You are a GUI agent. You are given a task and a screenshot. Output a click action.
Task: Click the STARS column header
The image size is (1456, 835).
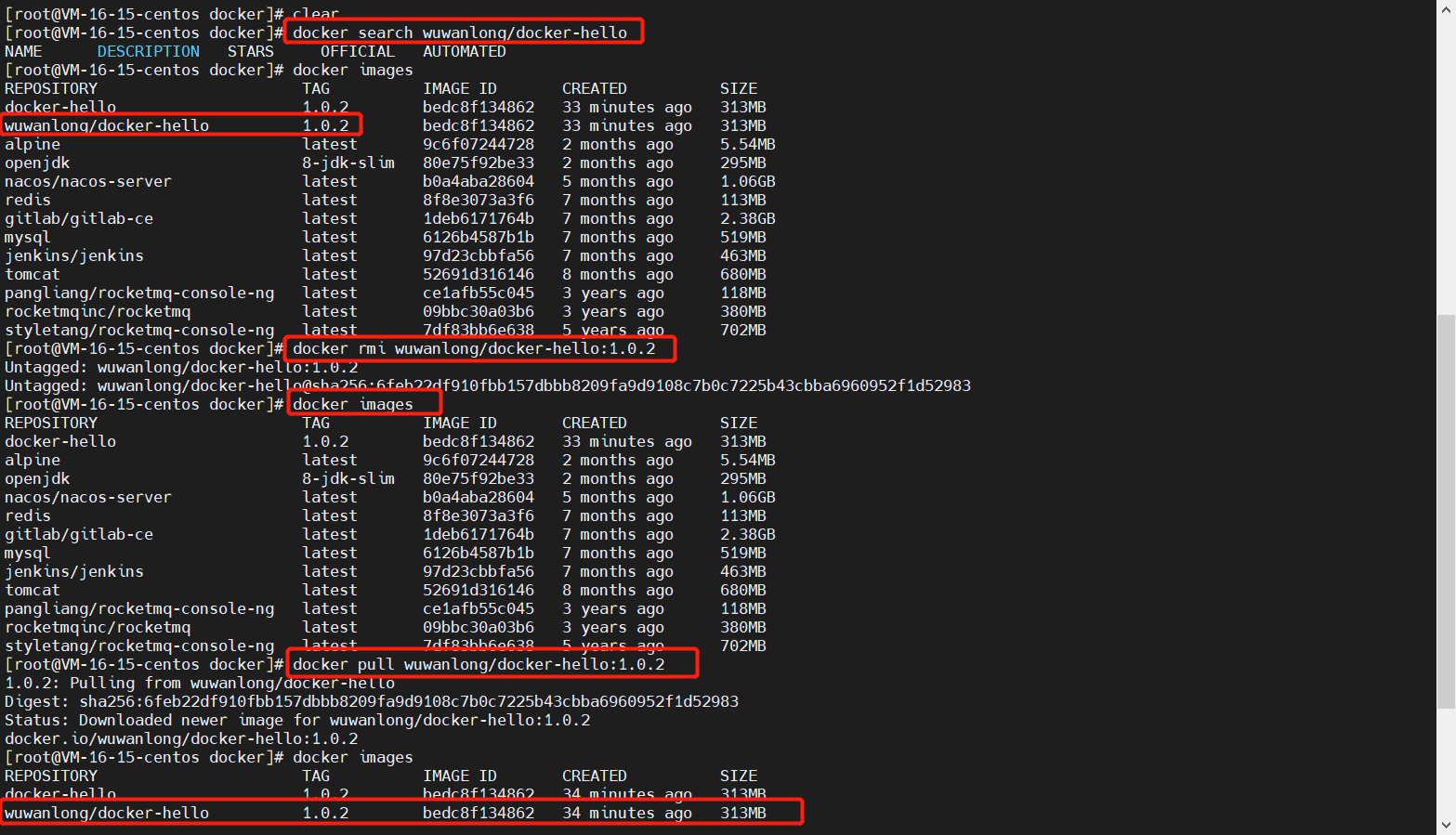(x=251, y=51)
